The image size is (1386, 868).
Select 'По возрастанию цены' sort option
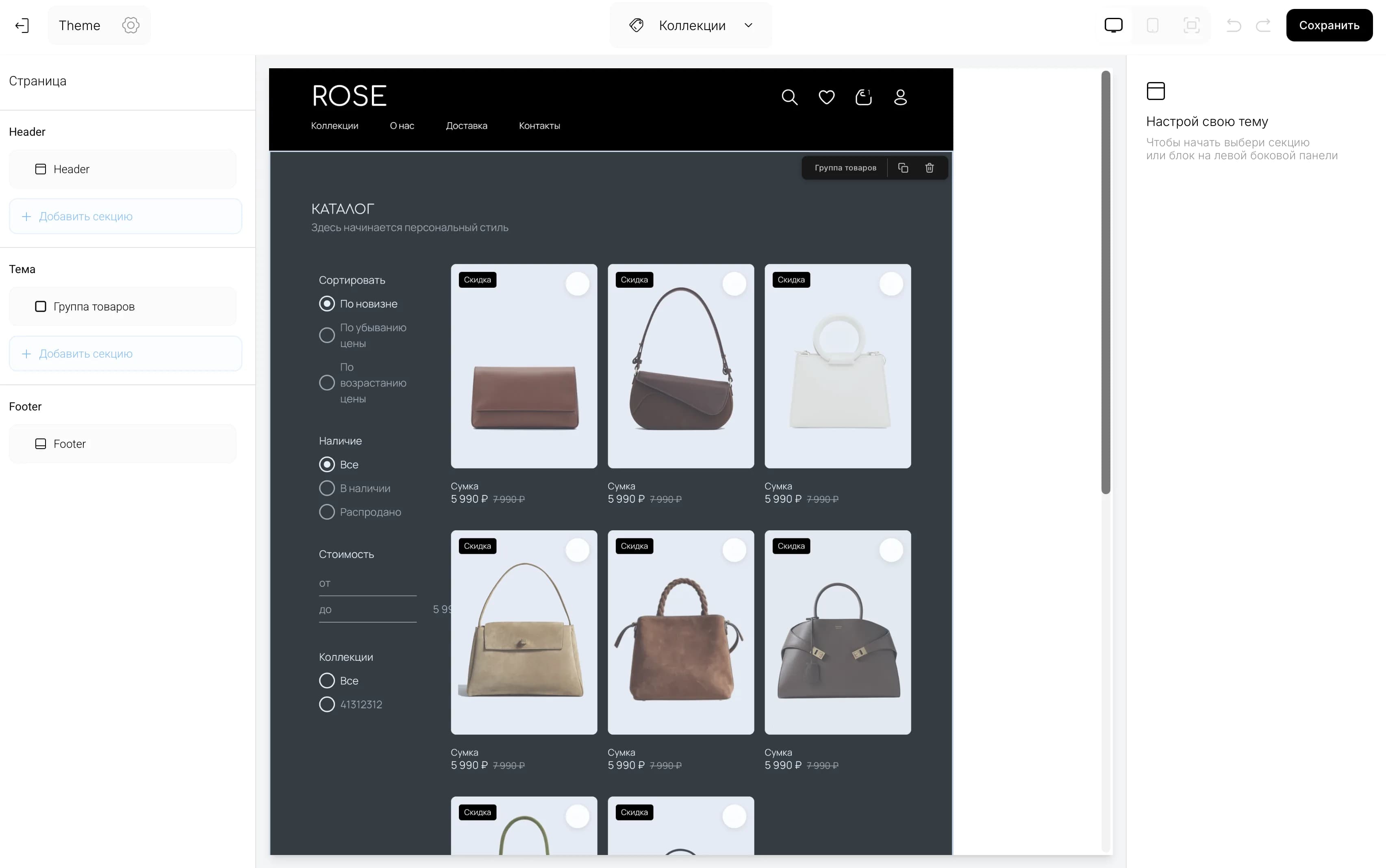327,382
